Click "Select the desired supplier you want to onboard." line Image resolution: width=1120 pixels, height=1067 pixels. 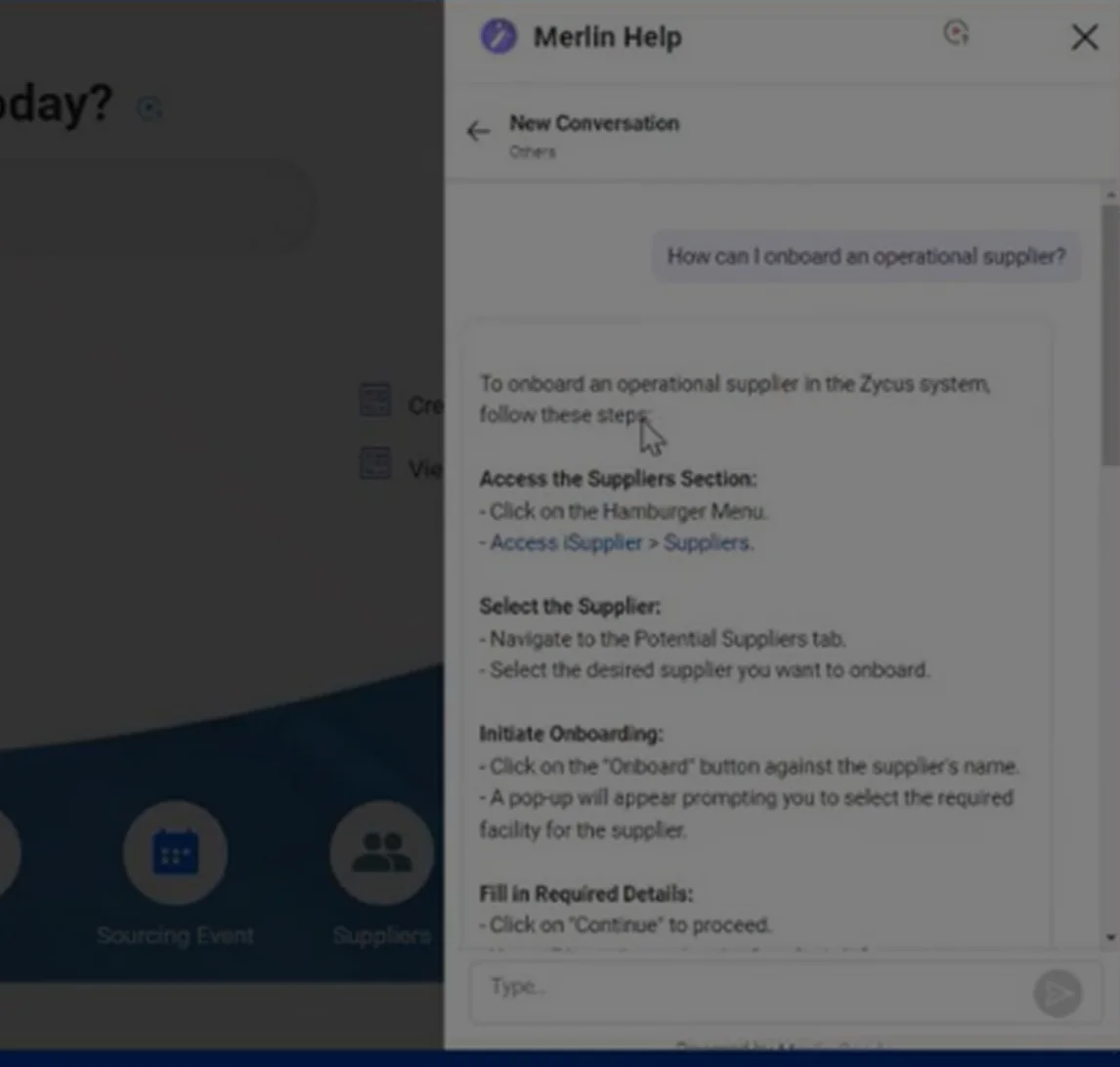[705, 670]
